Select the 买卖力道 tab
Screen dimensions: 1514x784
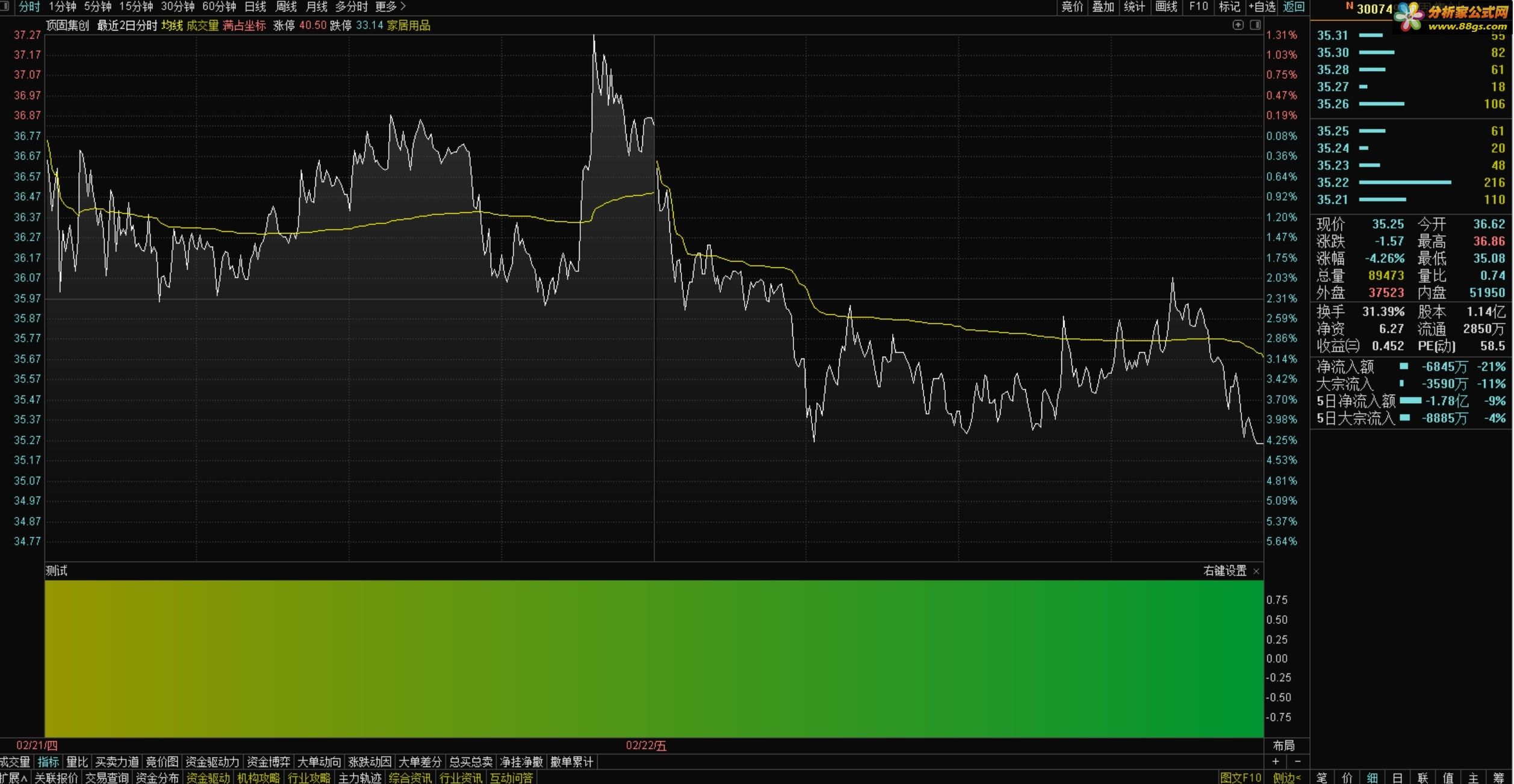(117, 762)
